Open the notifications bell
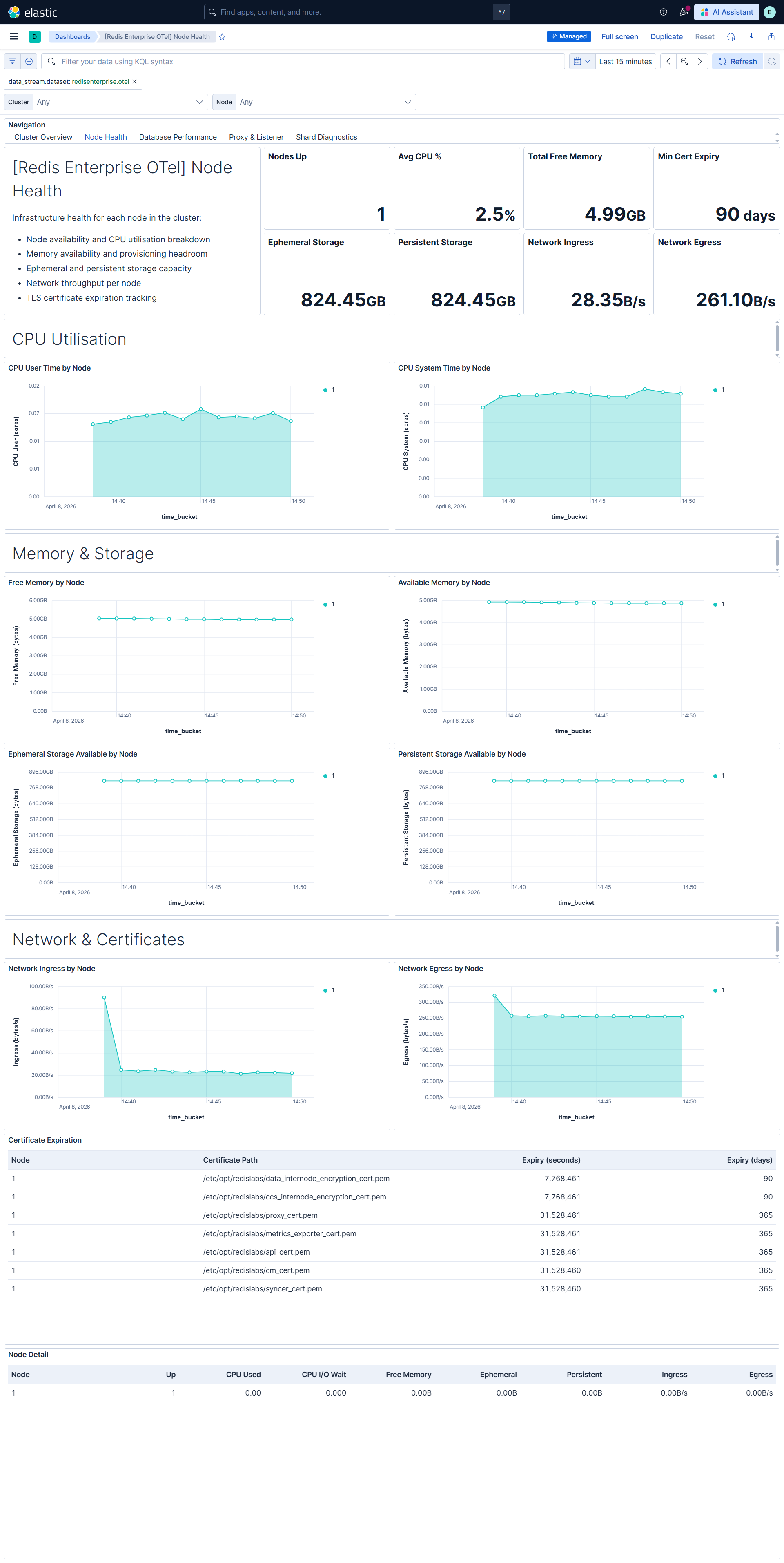 (684, 12)
